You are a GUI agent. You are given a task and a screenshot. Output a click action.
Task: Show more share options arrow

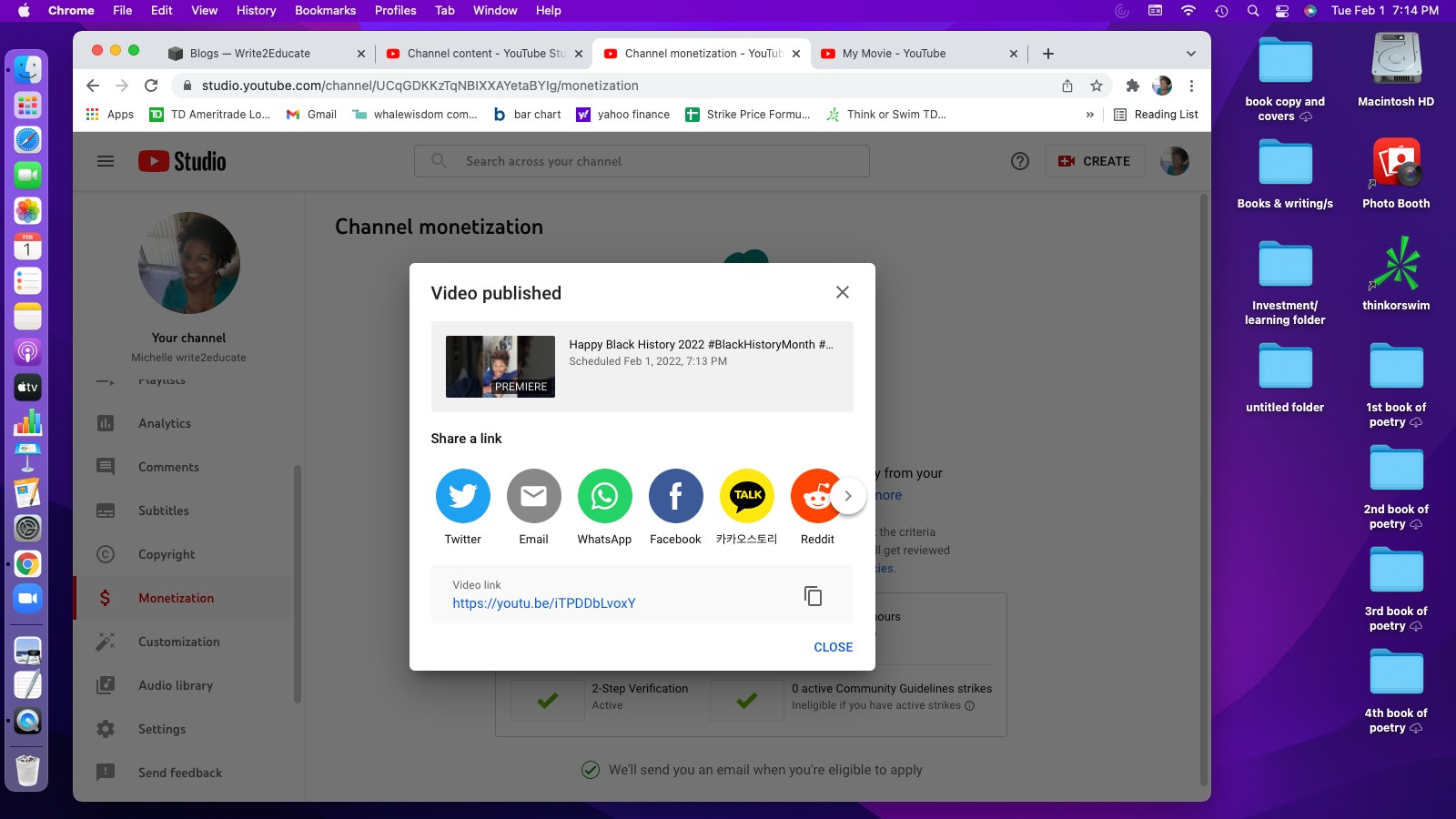[848, 496]
